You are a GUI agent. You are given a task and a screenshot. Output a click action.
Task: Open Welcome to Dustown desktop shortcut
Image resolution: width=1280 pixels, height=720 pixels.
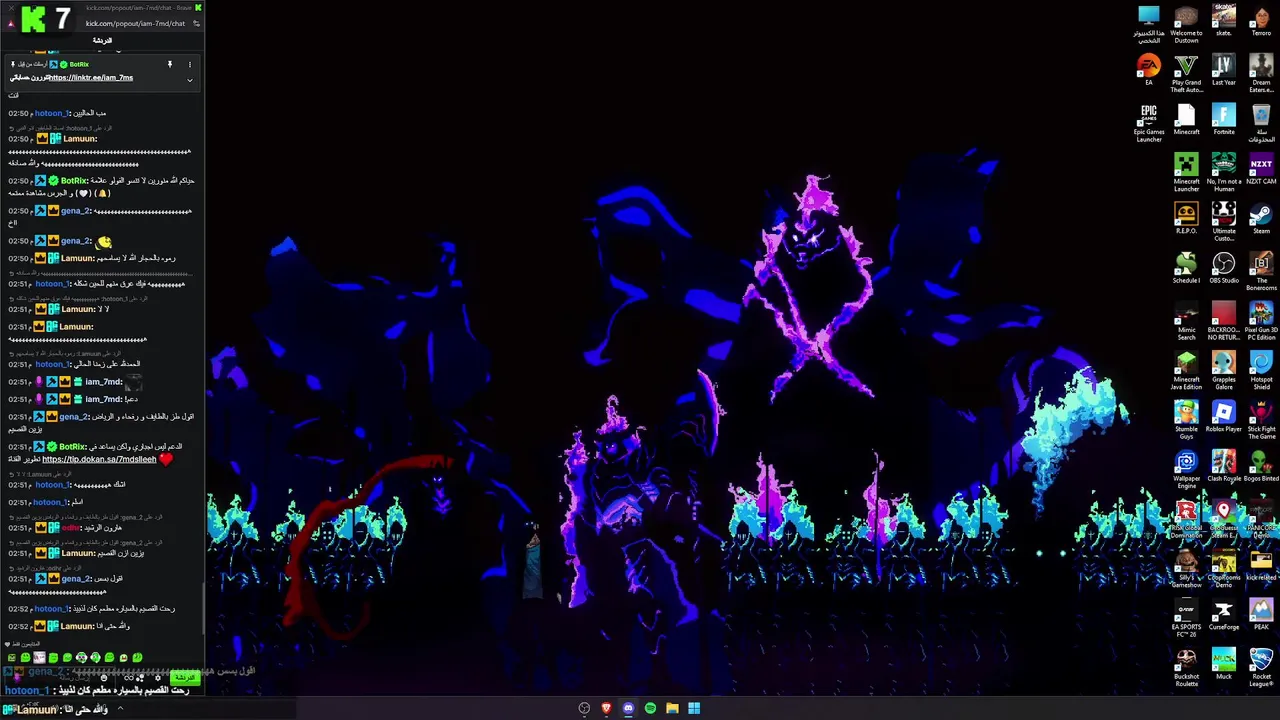click(x=1186, y=24)
